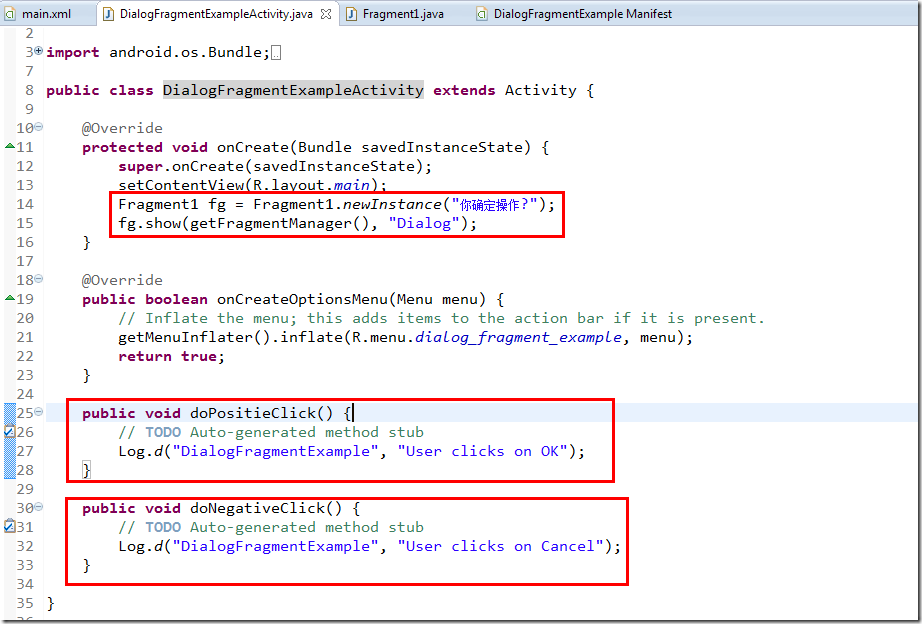
Task: Click the @Override annotation on line 10
Action: [x=122, y=128]
